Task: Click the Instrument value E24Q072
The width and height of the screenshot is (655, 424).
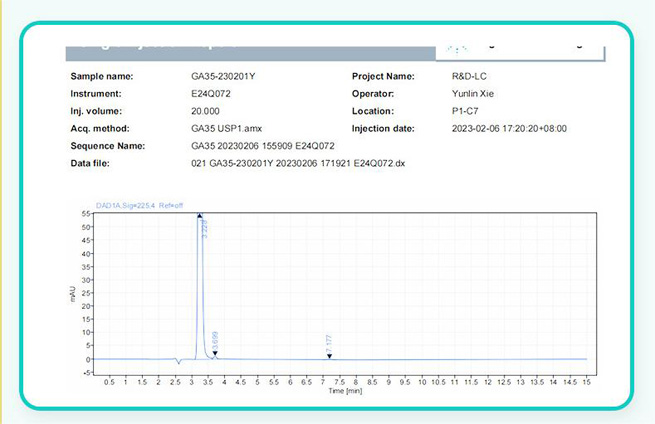Action: [213, 93]
